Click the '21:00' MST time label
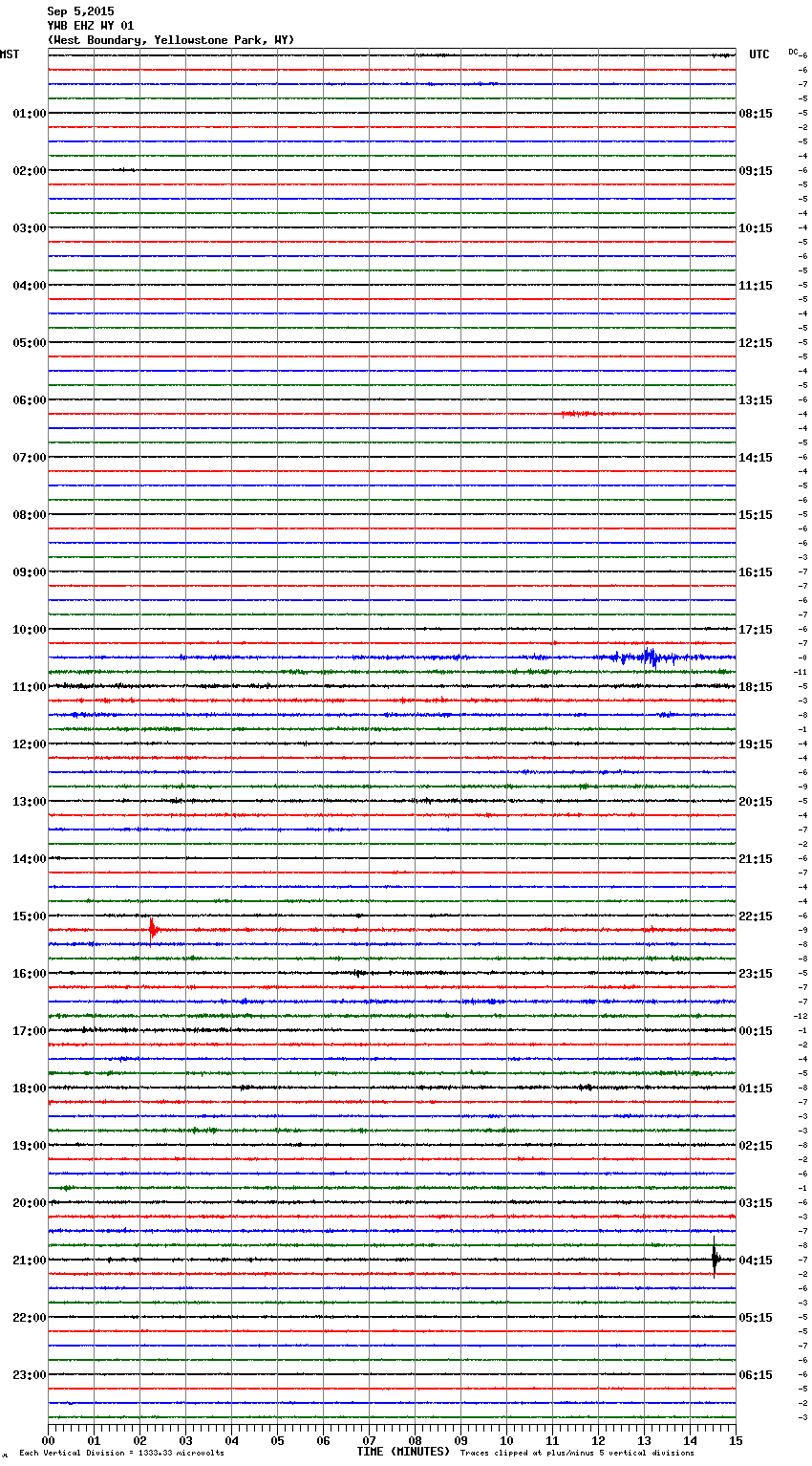 (x=30, y=1260)
